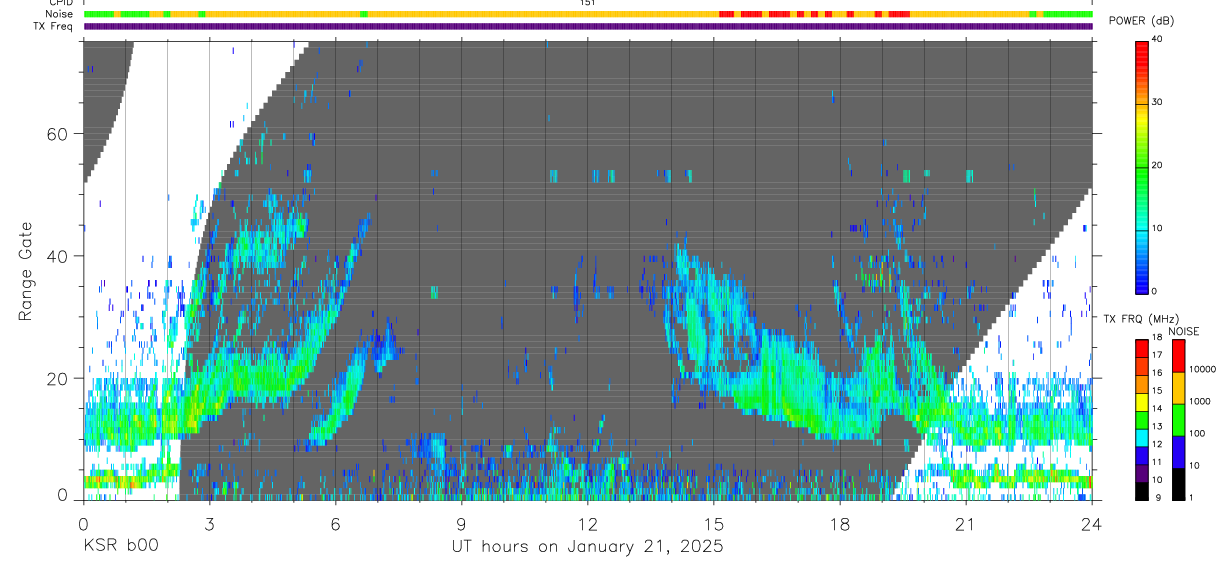Click the "16" tick on the TX FRQ legend
Screen dimensions: 1228x567
point(1156,372)
